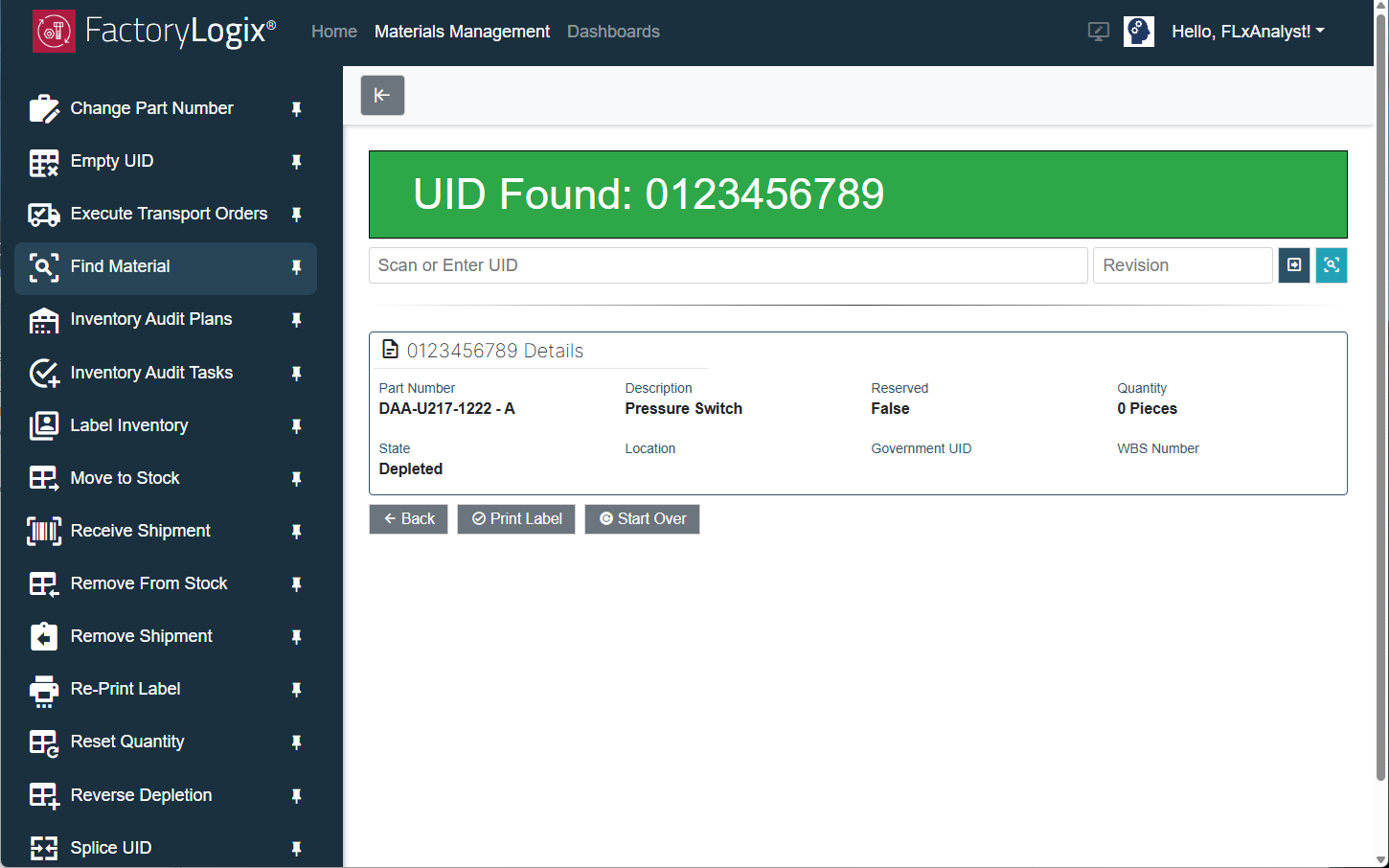
Task: Open the Receive Shipment barcode tool
Action: coord(140,530)
